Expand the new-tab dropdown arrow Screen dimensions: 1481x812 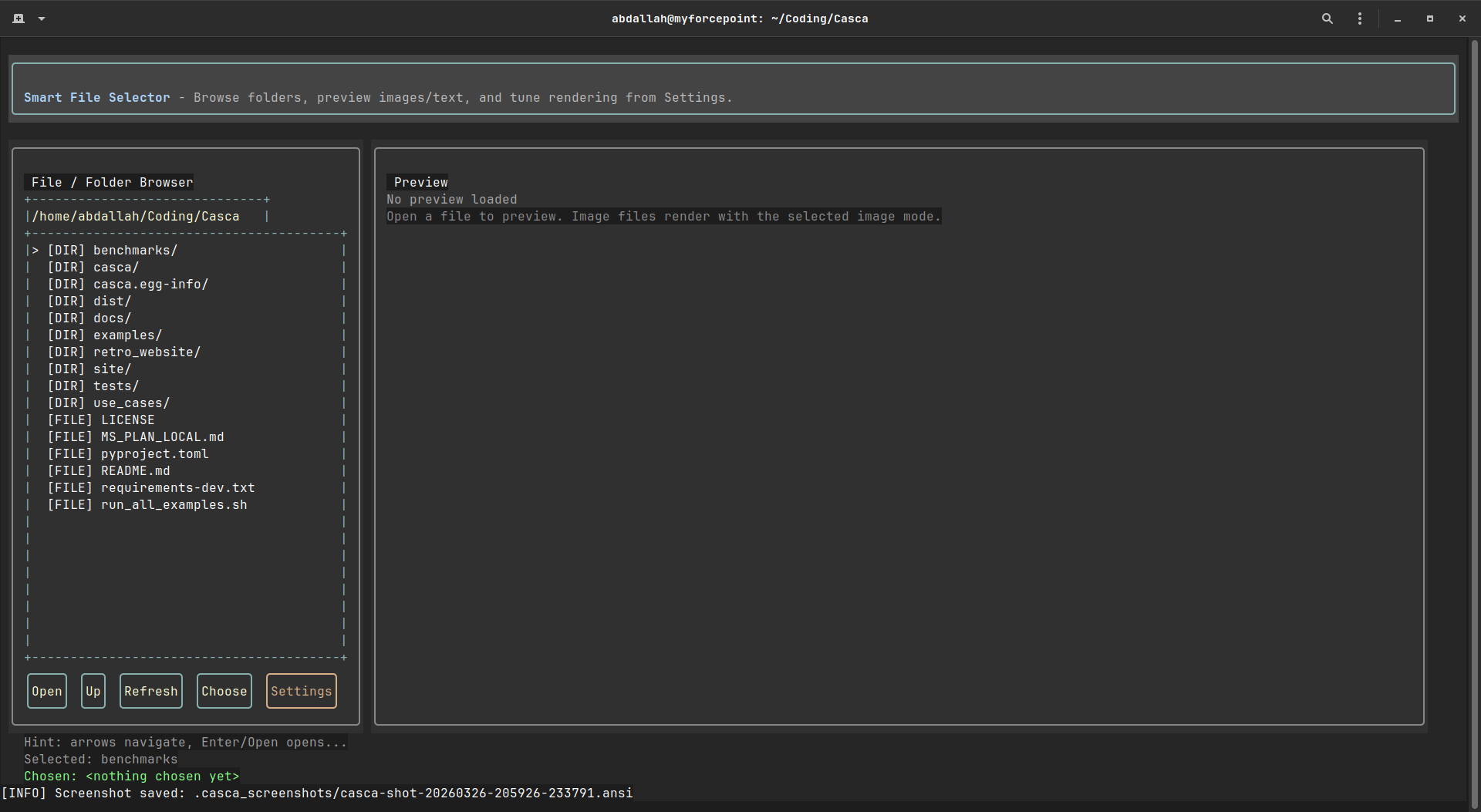click(x=42, y=18)
